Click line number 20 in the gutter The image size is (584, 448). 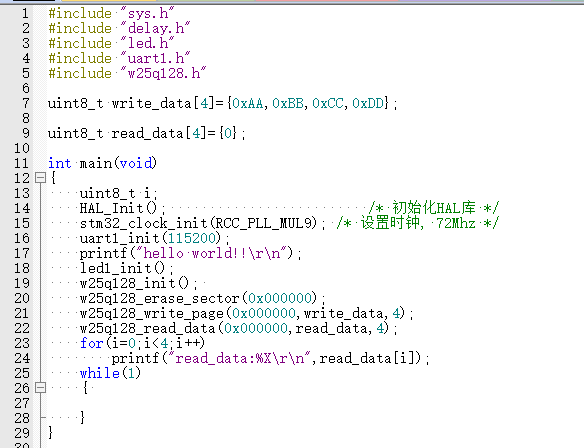(x=21, y=298)
